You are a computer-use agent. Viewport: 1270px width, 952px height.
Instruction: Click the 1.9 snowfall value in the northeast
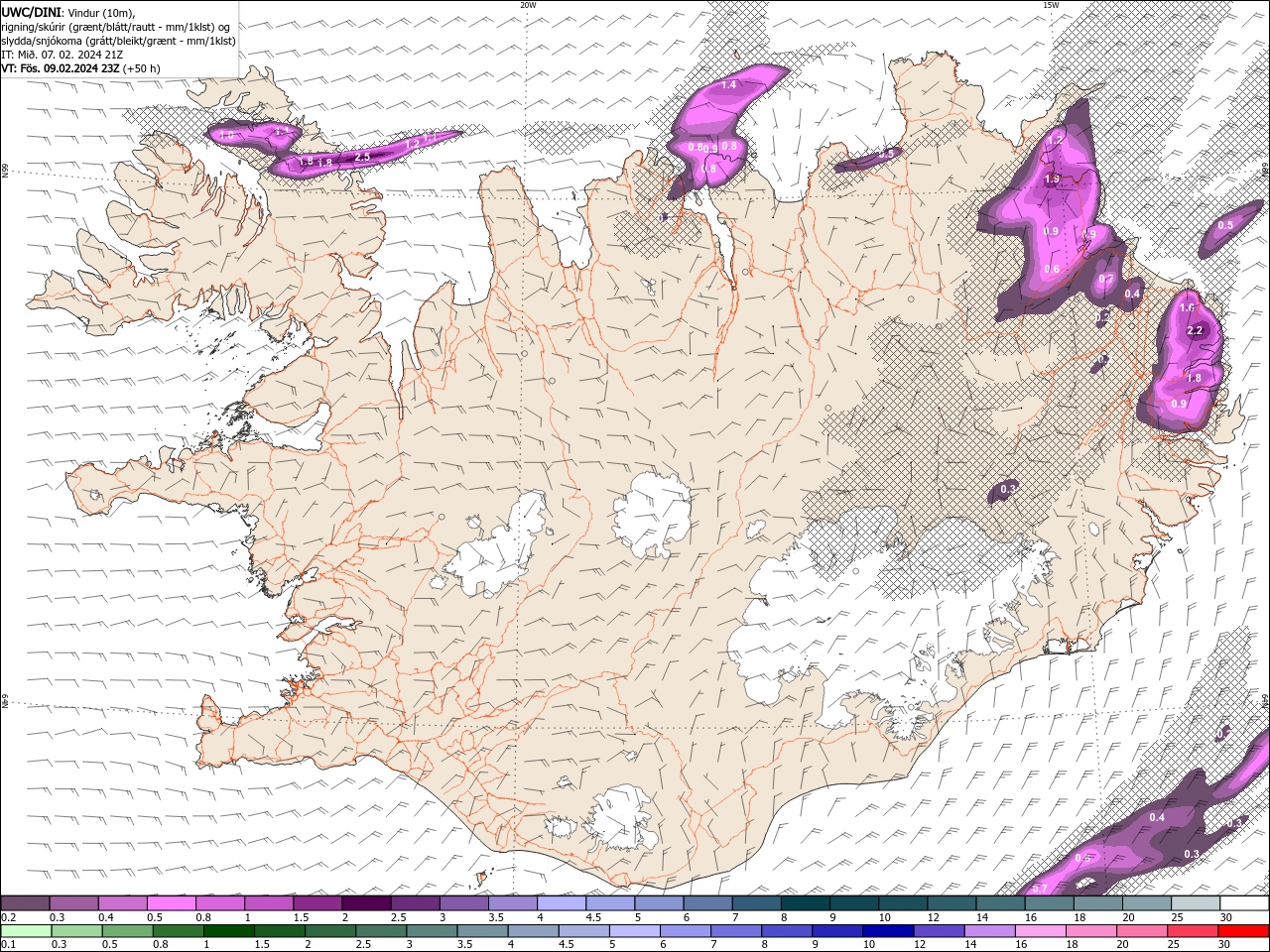tap(1053, 178)
